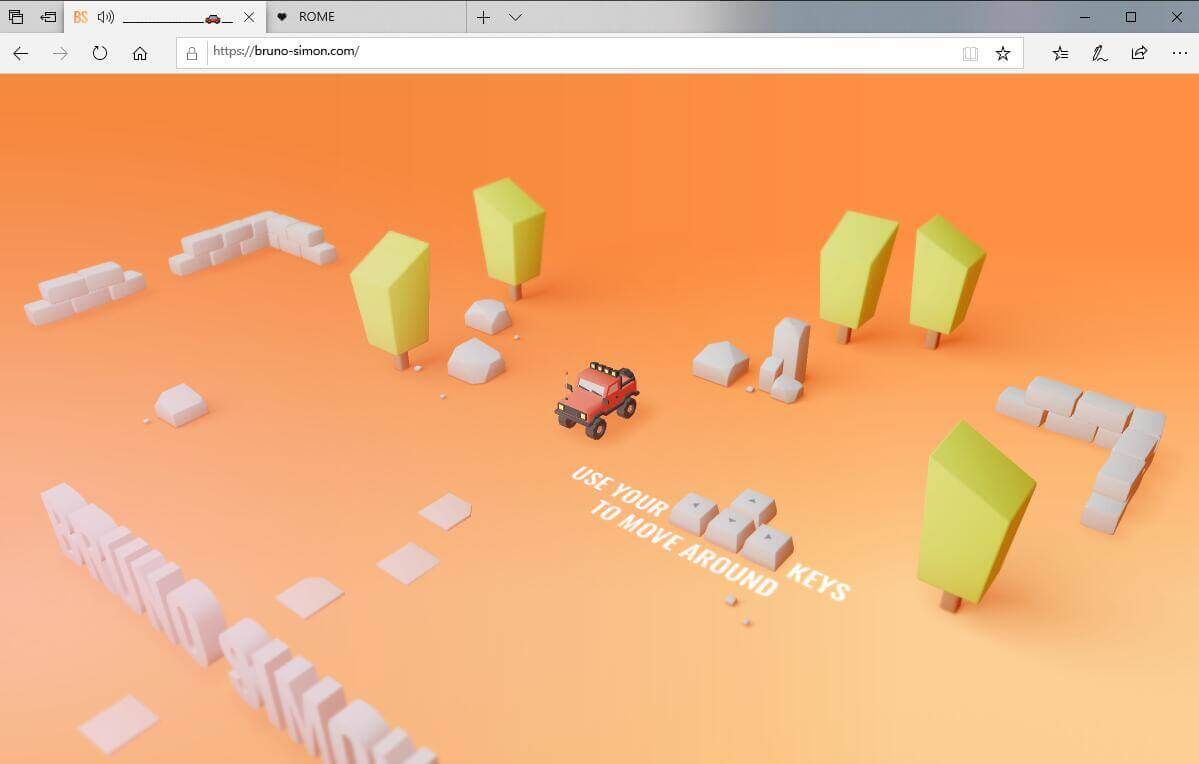The width and height of the screenshot is (1199, 764).
Task: Refresh the bruno-simon.com page
Action: 100,54
